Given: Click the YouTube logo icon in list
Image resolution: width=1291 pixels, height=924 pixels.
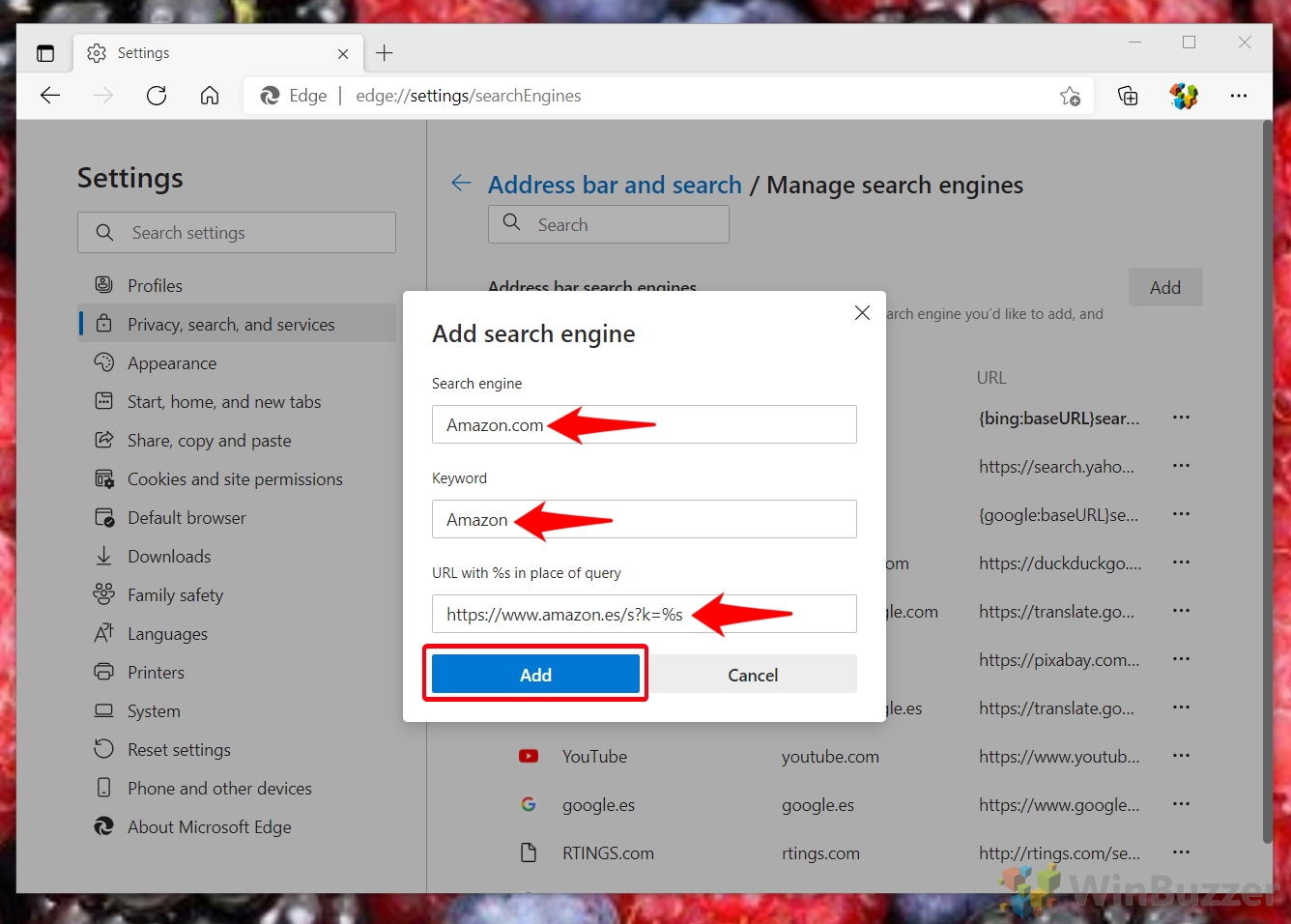Looking at the screenshot, I should click(529, 756).
